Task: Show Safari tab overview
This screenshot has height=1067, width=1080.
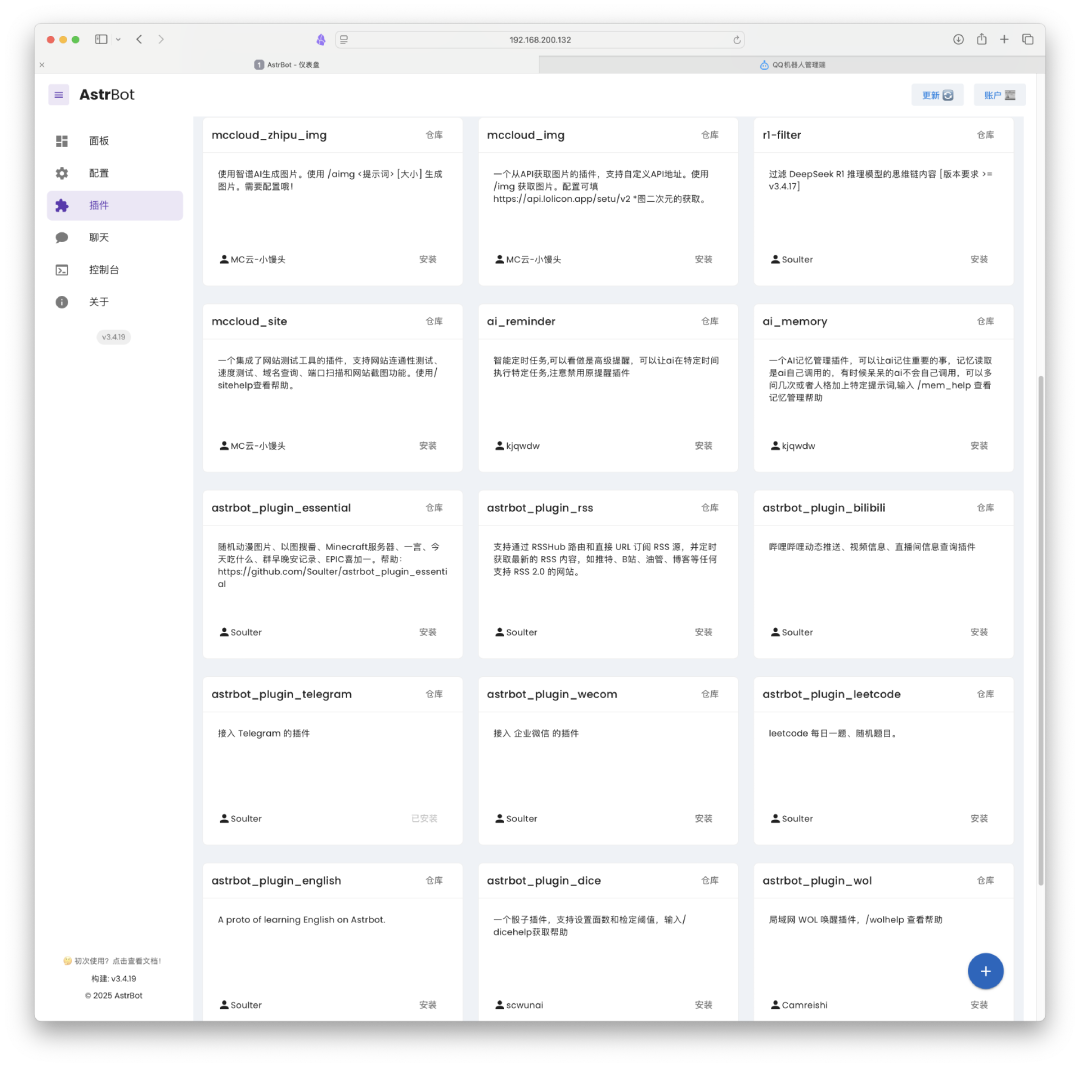Action: [x=1028, y=39]
